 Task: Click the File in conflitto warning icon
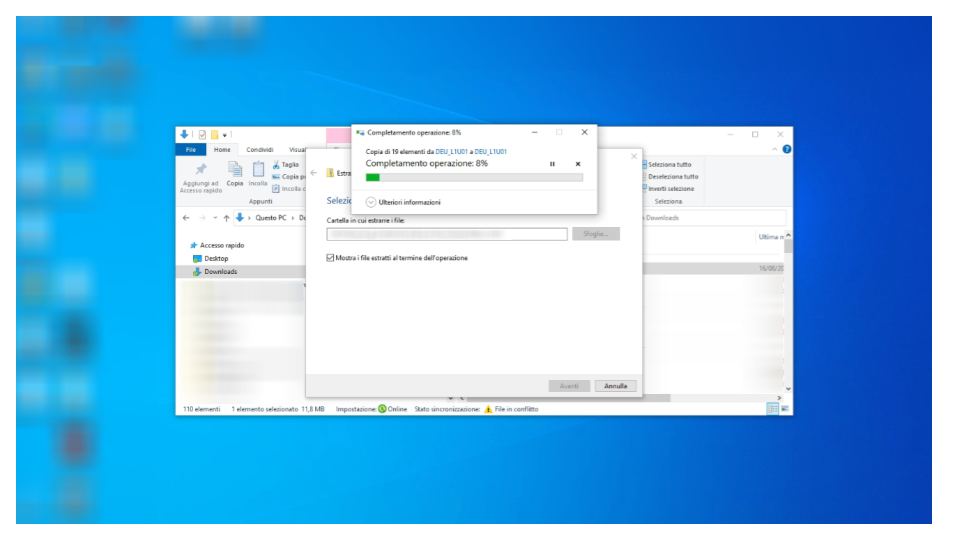coord(489,410)
